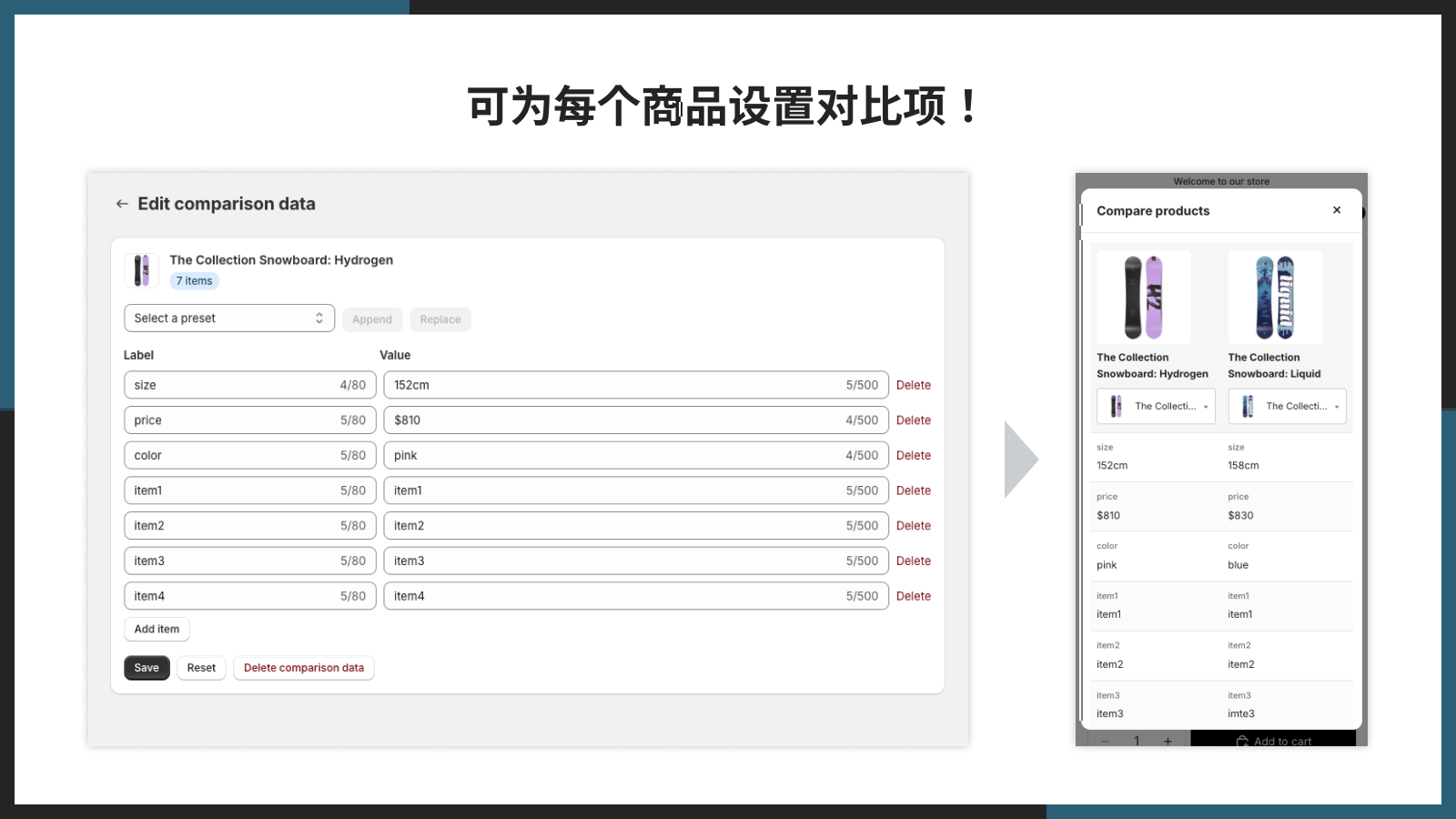Click the Add item button

pos(157,629)
